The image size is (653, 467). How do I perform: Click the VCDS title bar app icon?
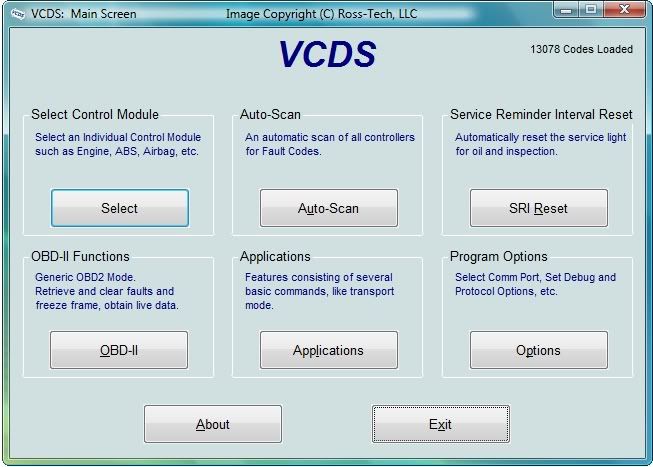coord(18,14)
